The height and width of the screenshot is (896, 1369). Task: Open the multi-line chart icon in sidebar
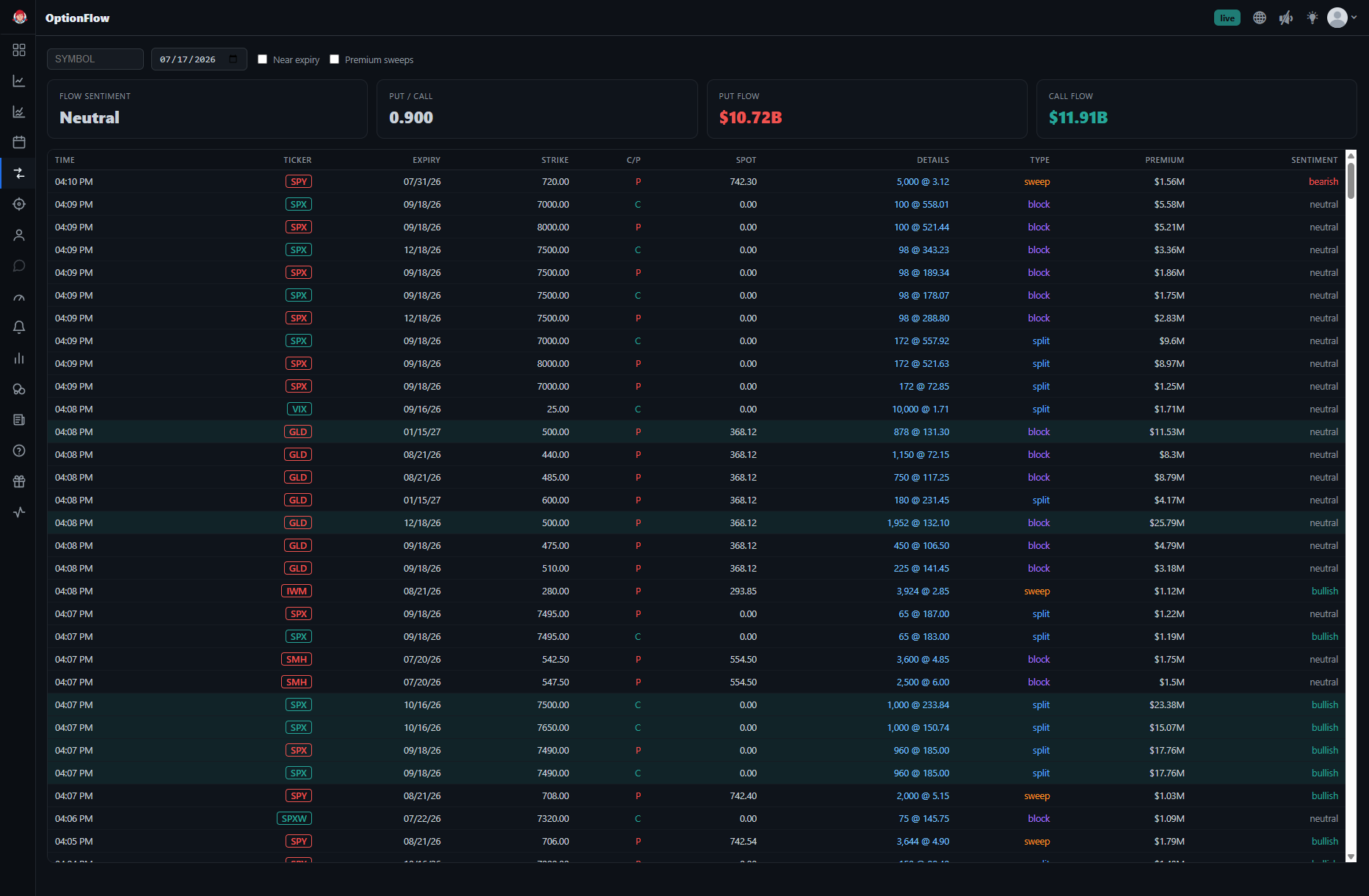tap(19, 112)
